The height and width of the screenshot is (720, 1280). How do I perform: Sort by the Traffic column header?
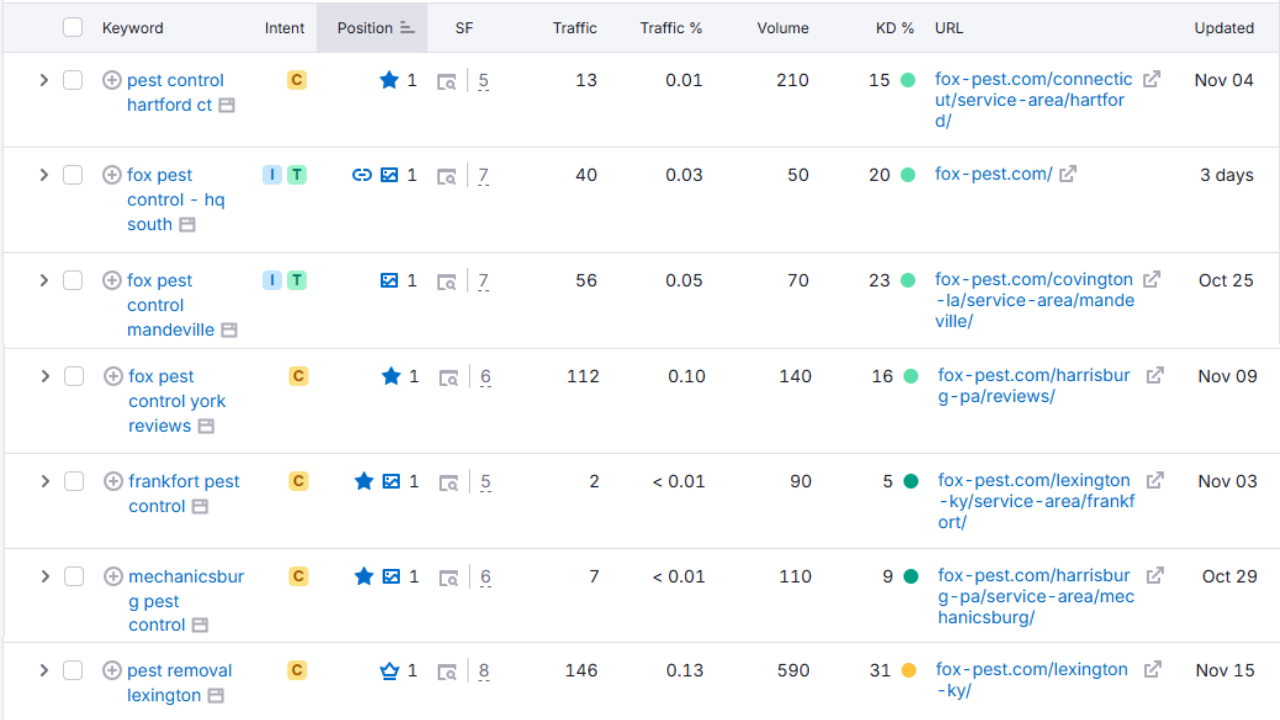point(575,28)
